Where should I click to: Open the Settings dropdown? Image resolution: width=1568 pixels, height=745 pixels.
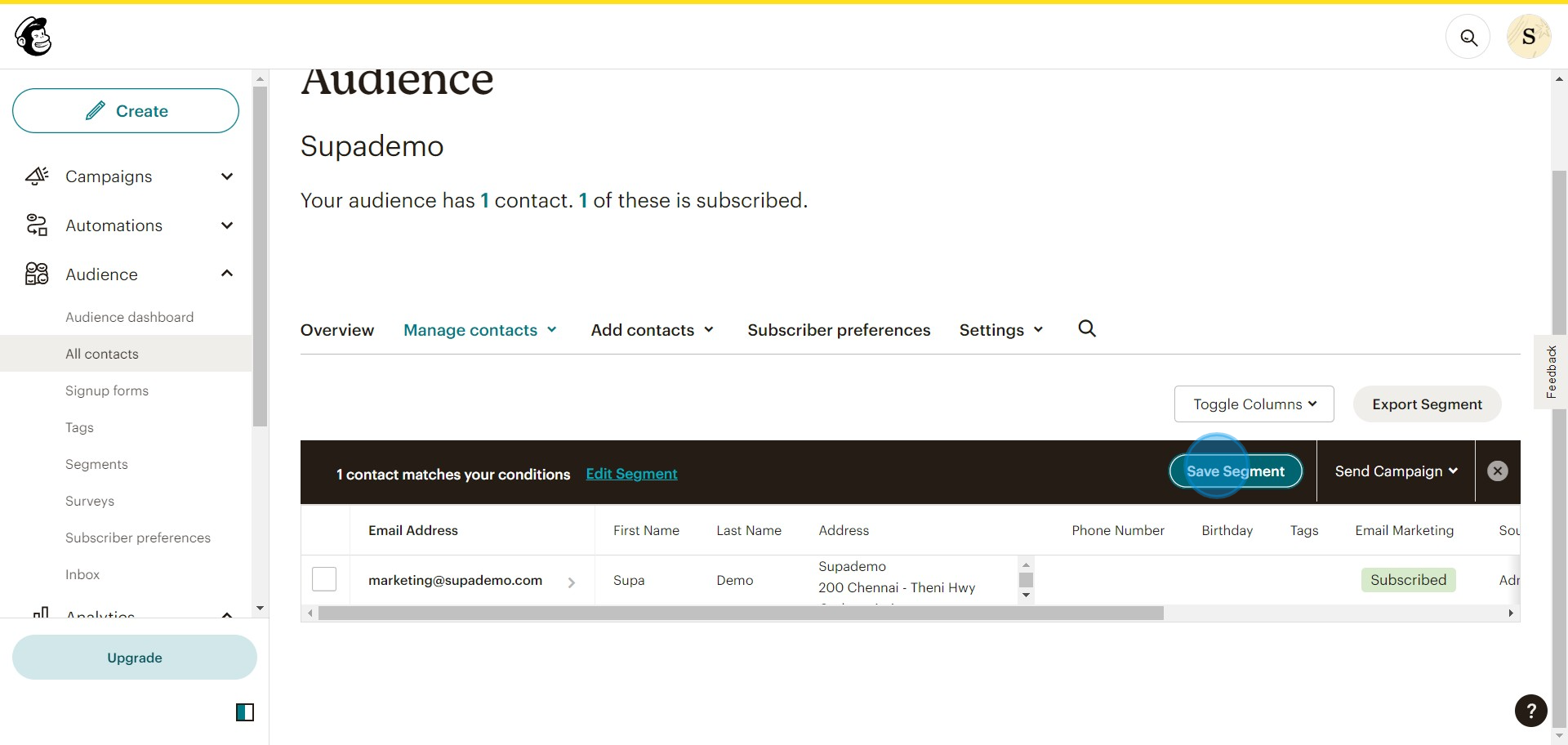pos(1001,330)
